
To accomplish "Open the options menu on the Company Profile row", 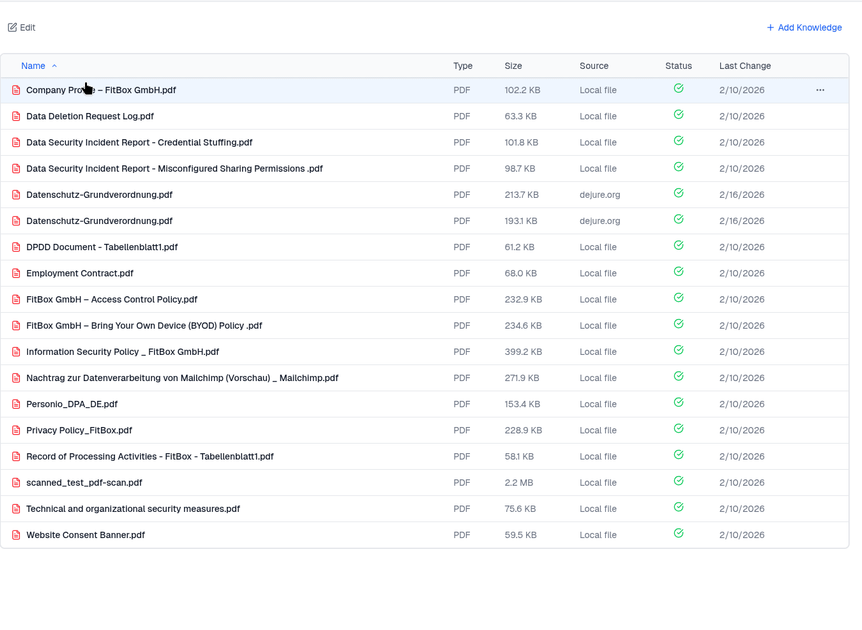I will click(820, 89).
